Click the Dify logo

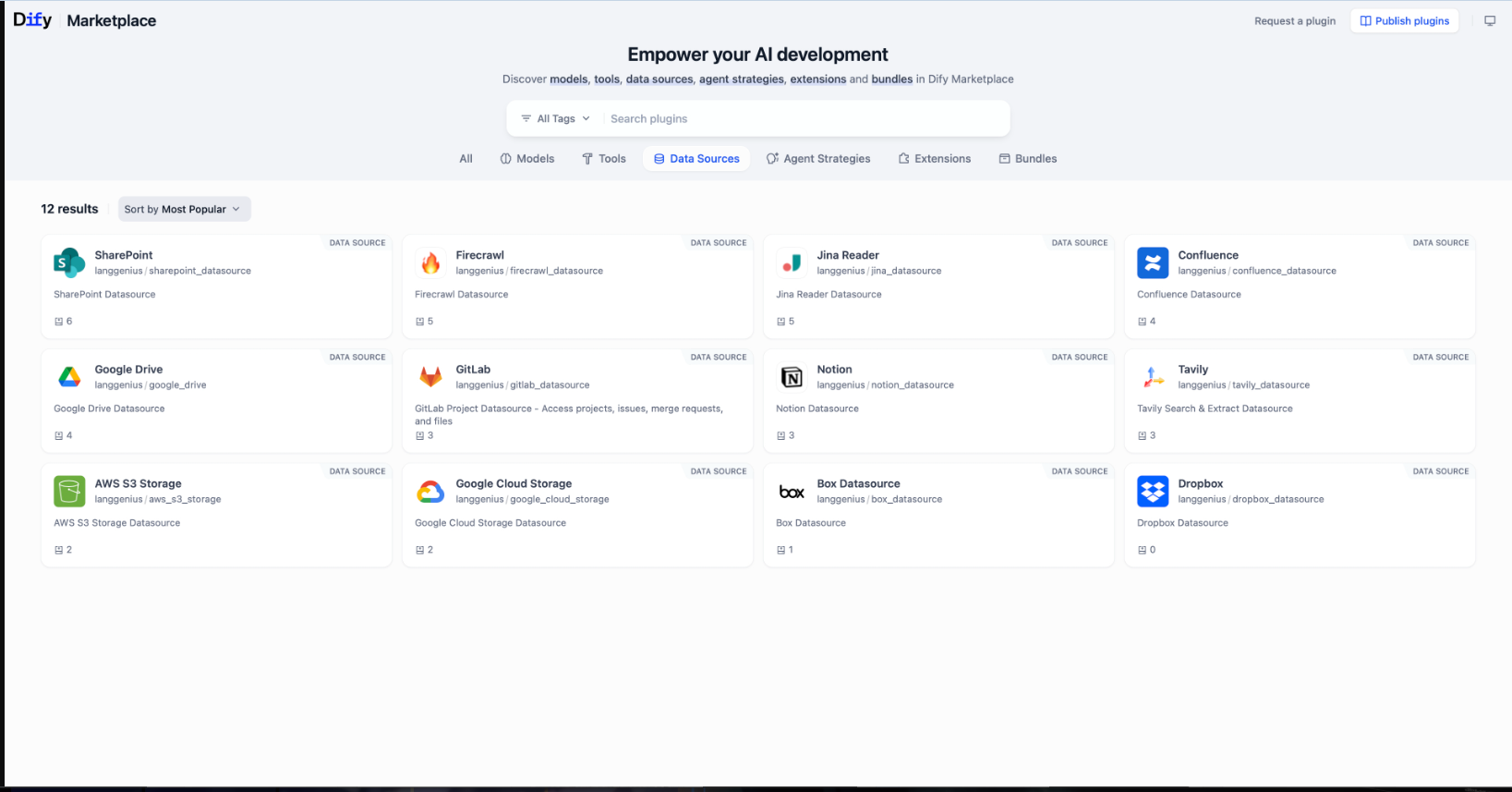32,19
